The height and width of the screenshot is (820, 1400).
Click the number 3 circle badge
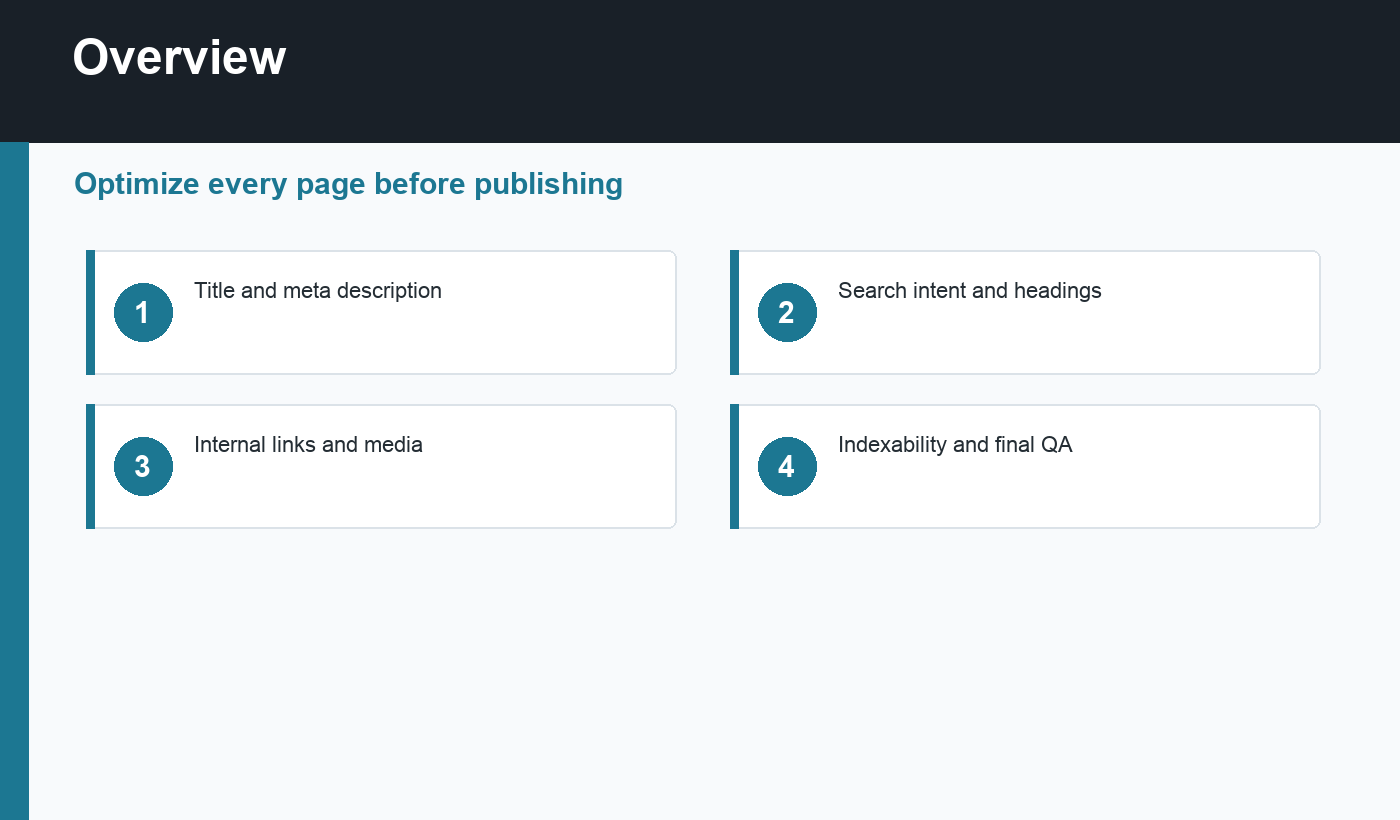143,466
